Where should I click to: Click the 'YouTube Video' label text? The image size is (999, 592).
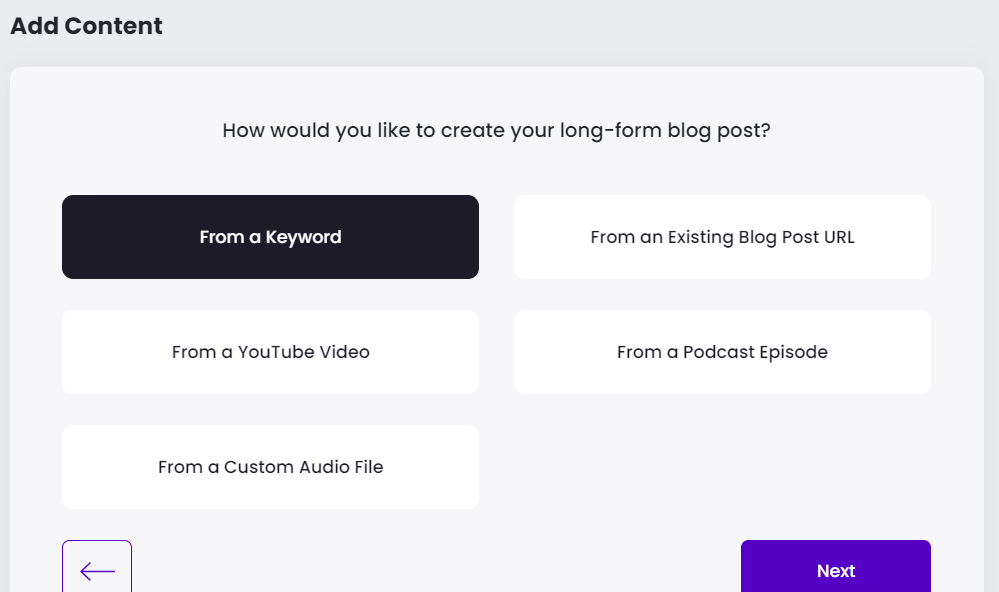pos(303,352)
